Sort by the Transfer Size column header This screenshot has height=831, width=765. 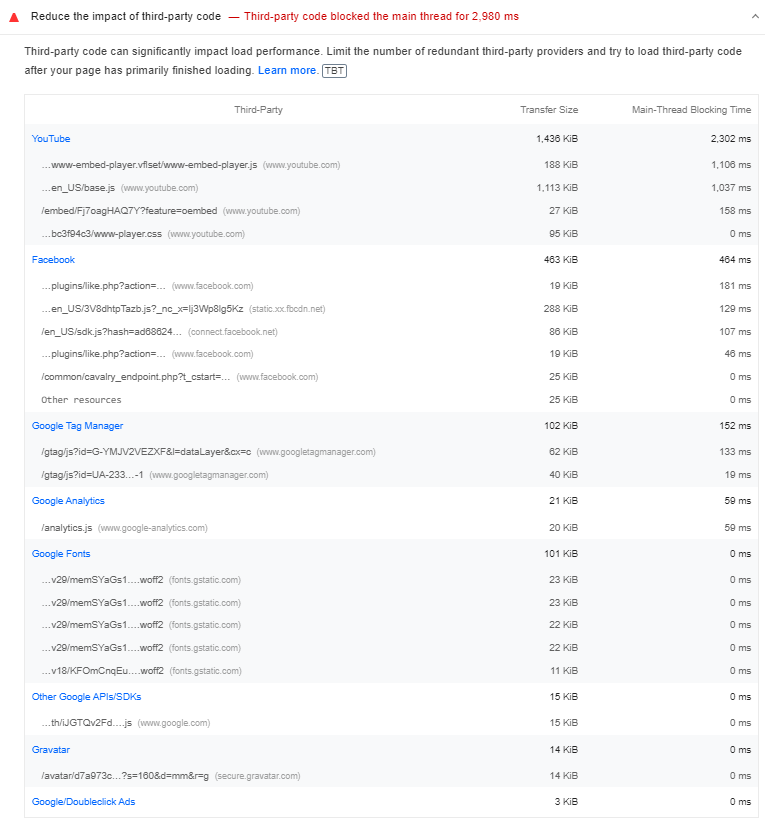pyautogui.click(x=549, y=110)
